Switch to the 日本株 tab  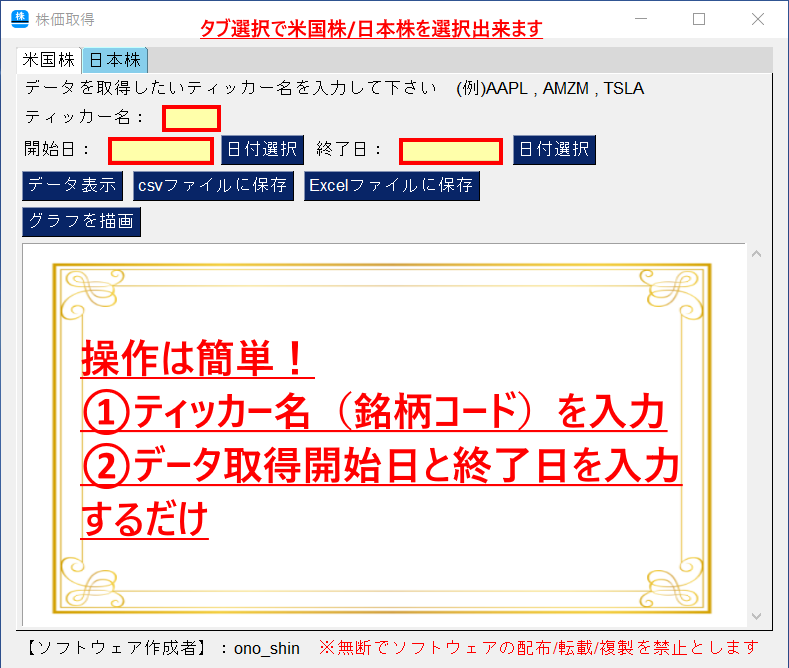pyautogui.click(x=115, y=60)
